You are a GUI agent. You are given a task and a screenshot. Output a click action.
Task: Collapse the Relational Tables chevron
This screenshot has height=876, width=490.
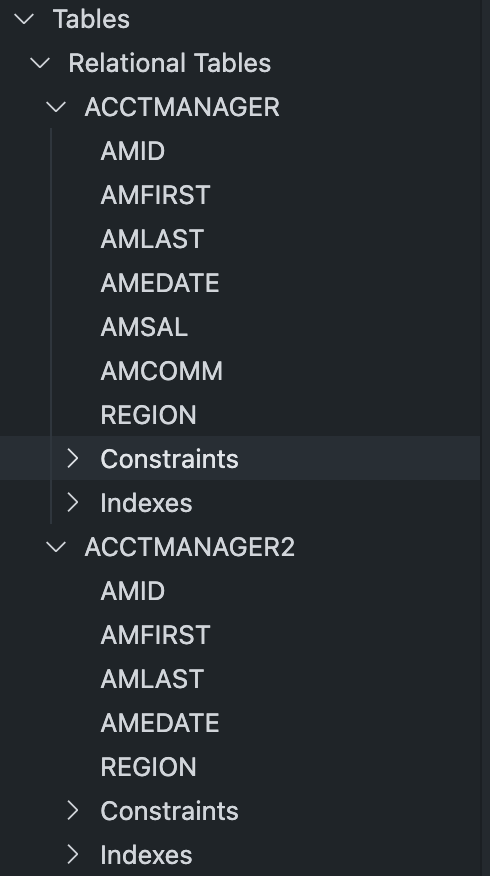click(x=40, y=63)
